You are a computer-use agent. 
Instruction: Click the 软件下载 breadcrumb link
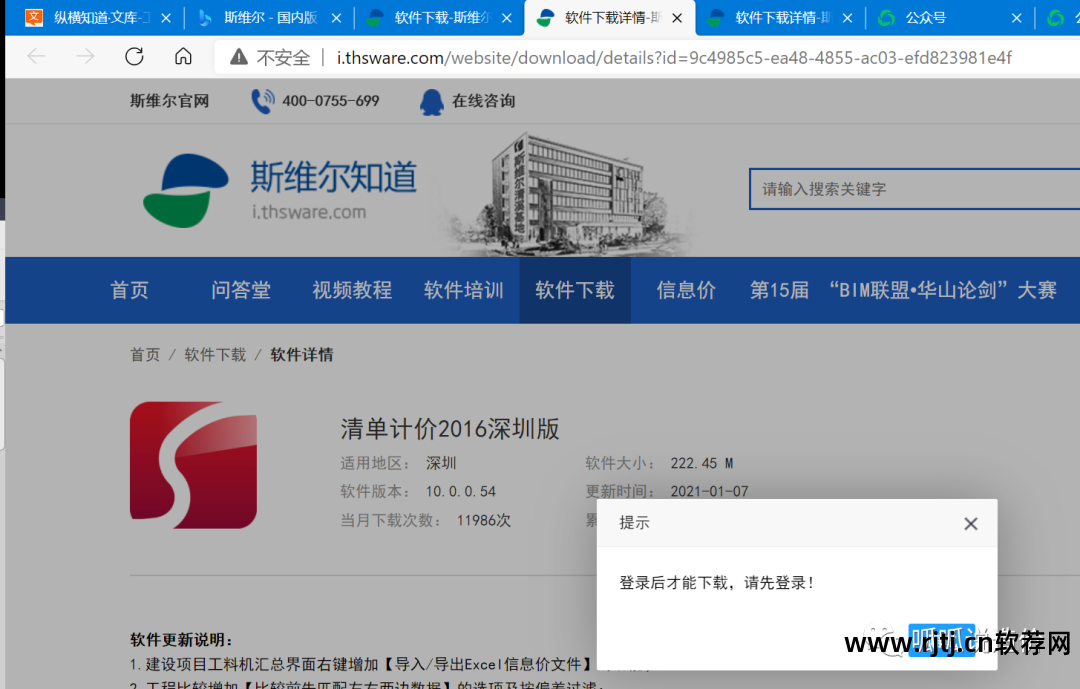pyautogui.click(x=215, y=355)
